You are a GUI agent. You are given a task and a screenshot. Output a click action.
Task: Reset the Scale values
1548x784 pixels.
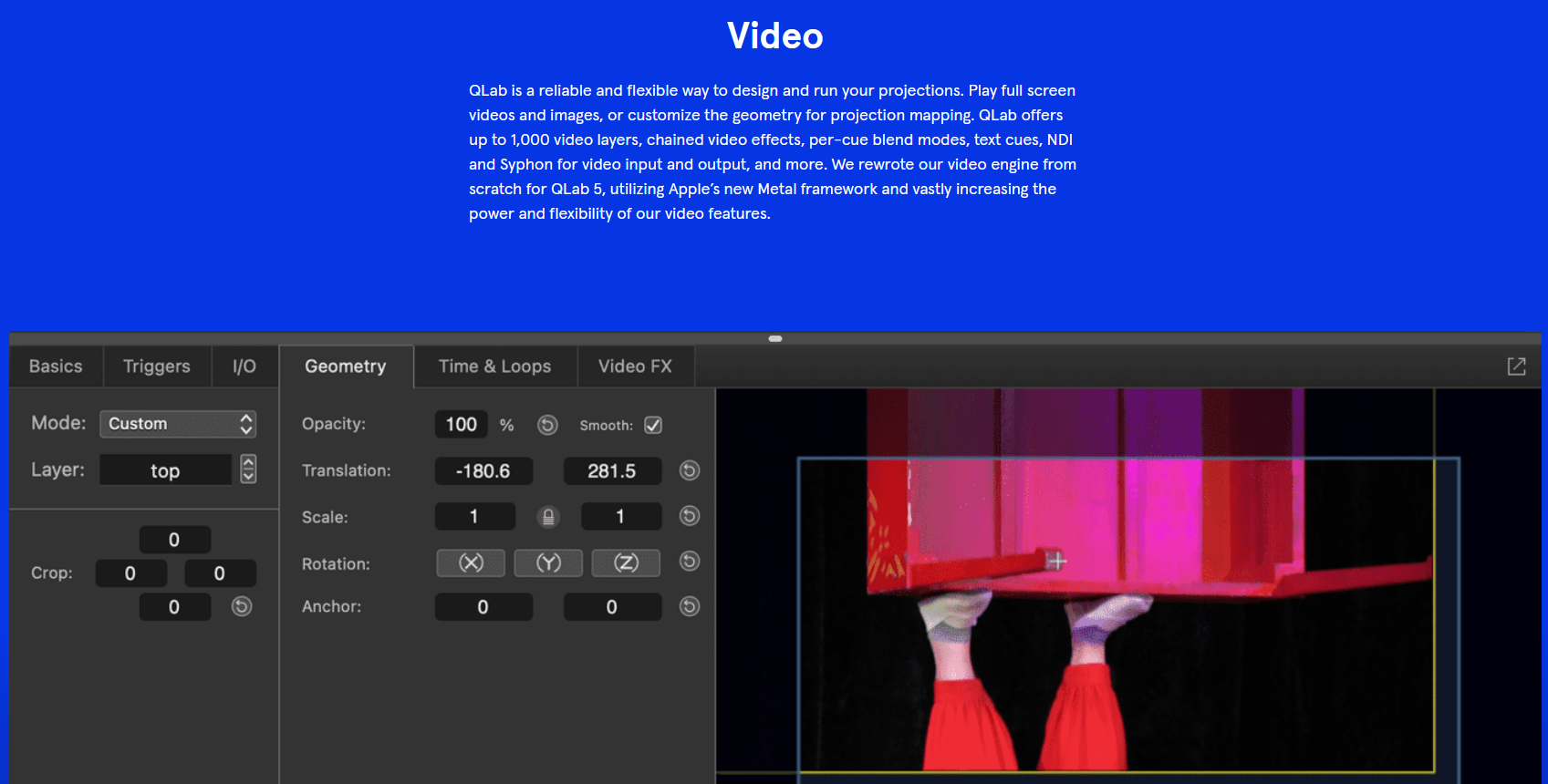690,516
